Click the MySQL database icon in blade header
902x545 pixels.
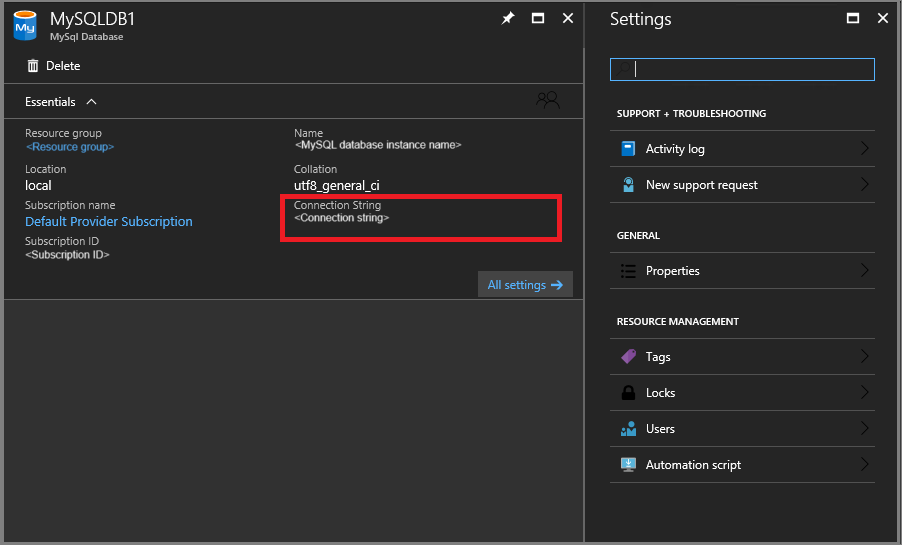25,26
